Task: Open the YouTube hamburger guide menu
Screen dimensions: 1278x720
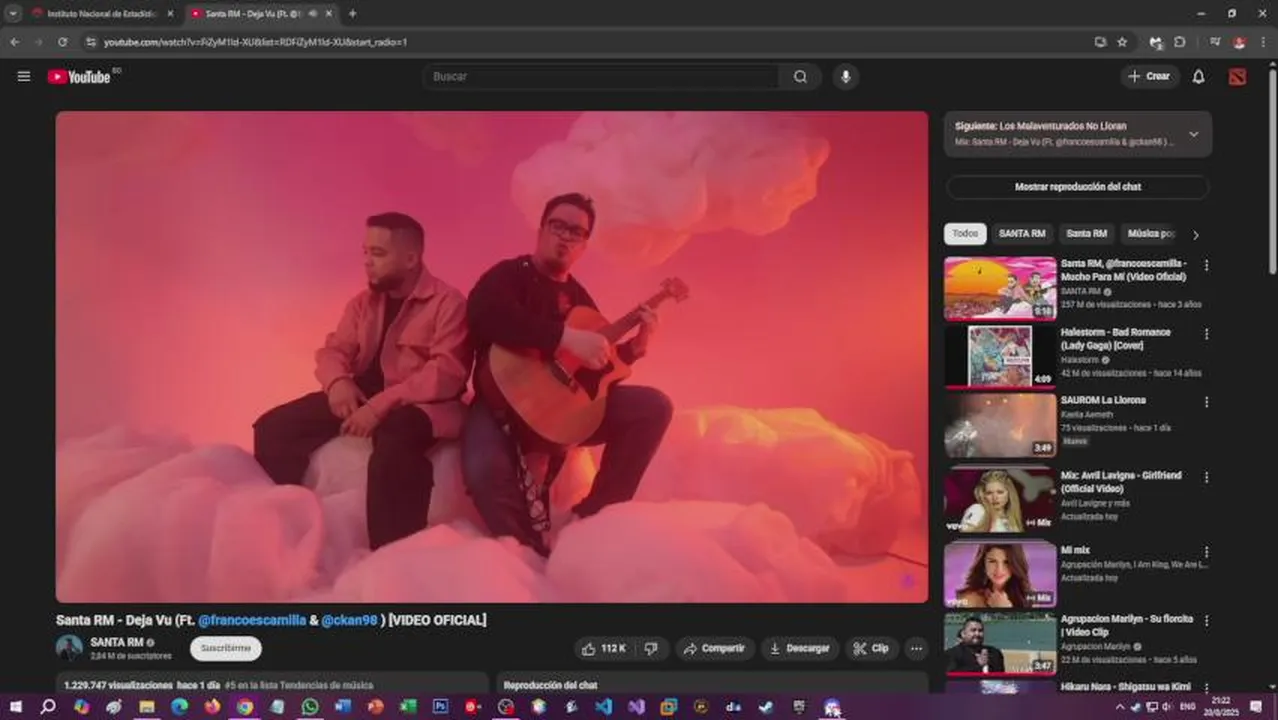Action: pyautogui.click(x=24, y=76)
